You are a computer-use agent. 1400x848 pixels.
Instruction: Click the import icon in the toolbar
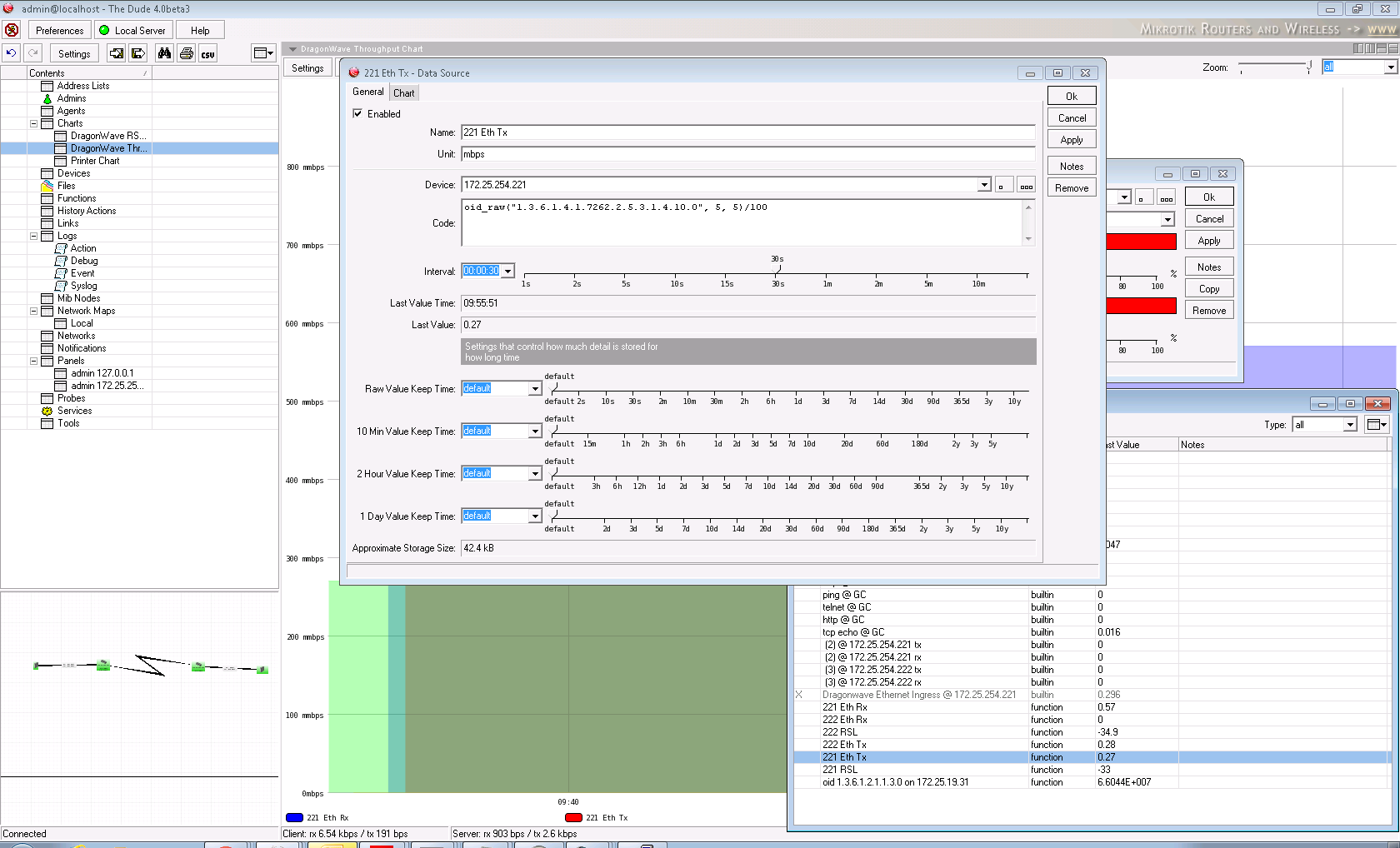[117, 53]
